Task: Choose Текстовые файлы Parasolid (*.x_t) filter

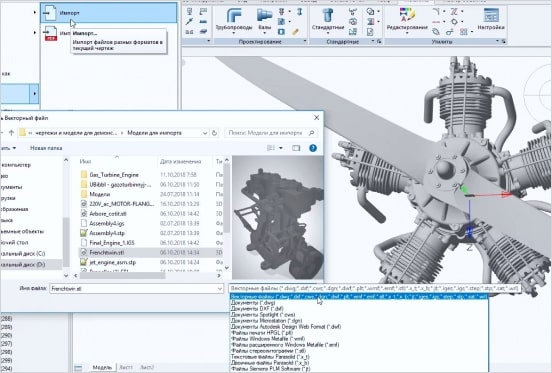Action: (270, 357)
